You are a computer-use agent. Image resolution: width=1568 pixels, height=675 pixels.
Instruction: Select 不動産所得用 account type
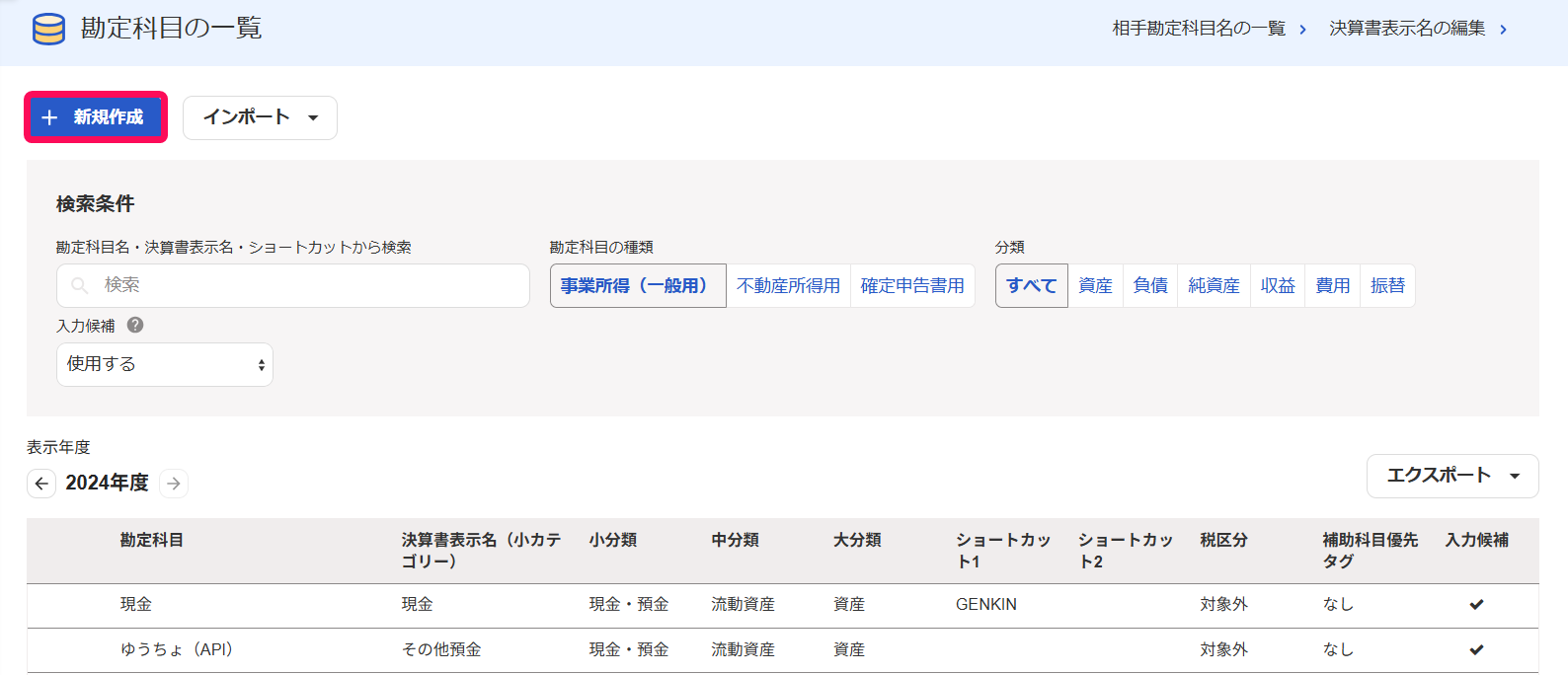[x=788, y=285]
